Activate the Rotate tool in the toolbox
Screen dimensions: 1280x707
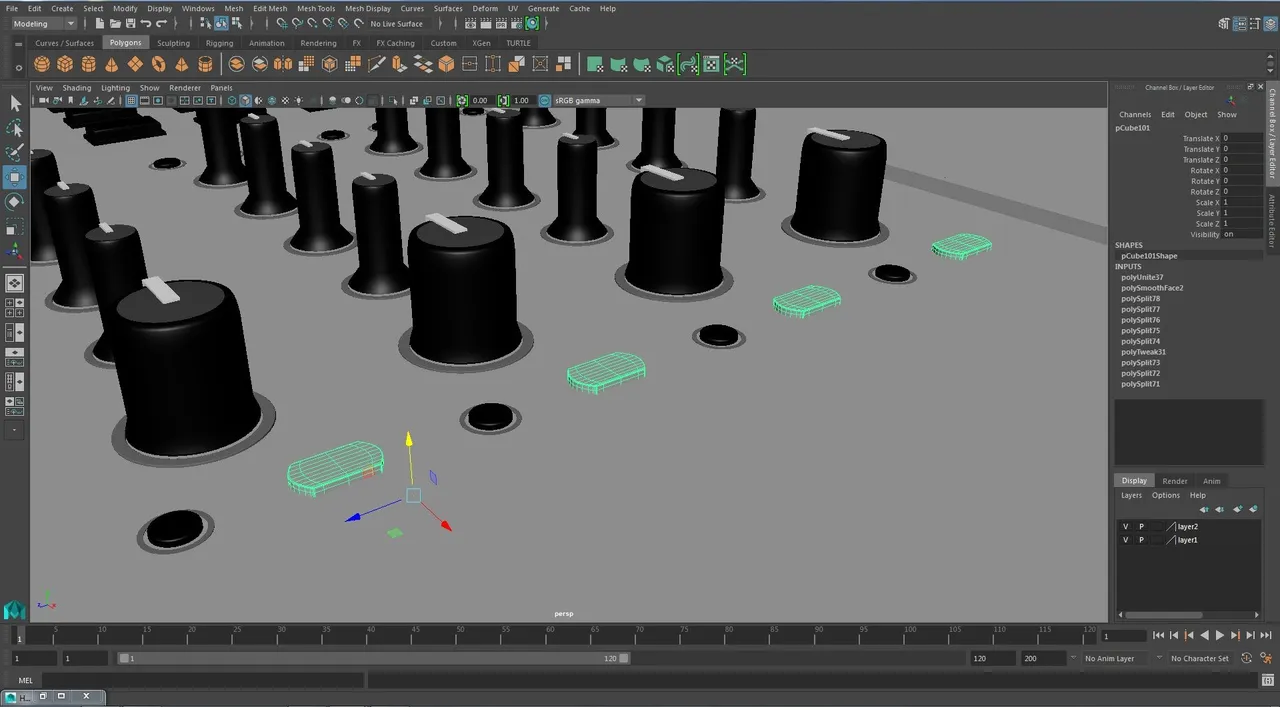tap(15, 203)
